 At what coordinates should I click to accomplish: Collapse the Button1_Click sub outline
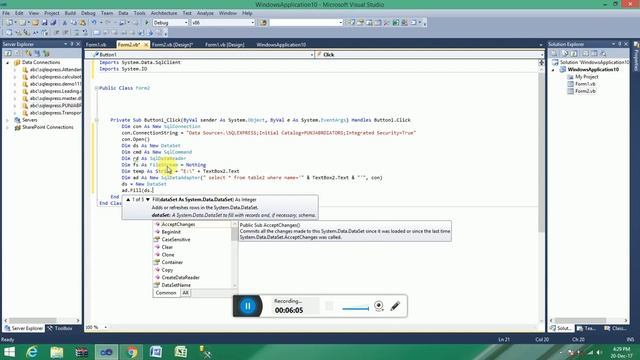click(97, 120)
